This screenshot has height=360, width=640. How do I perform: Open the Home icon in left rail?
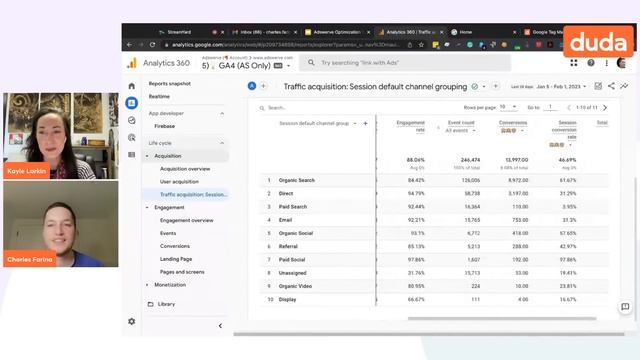(x=131, y=86)
